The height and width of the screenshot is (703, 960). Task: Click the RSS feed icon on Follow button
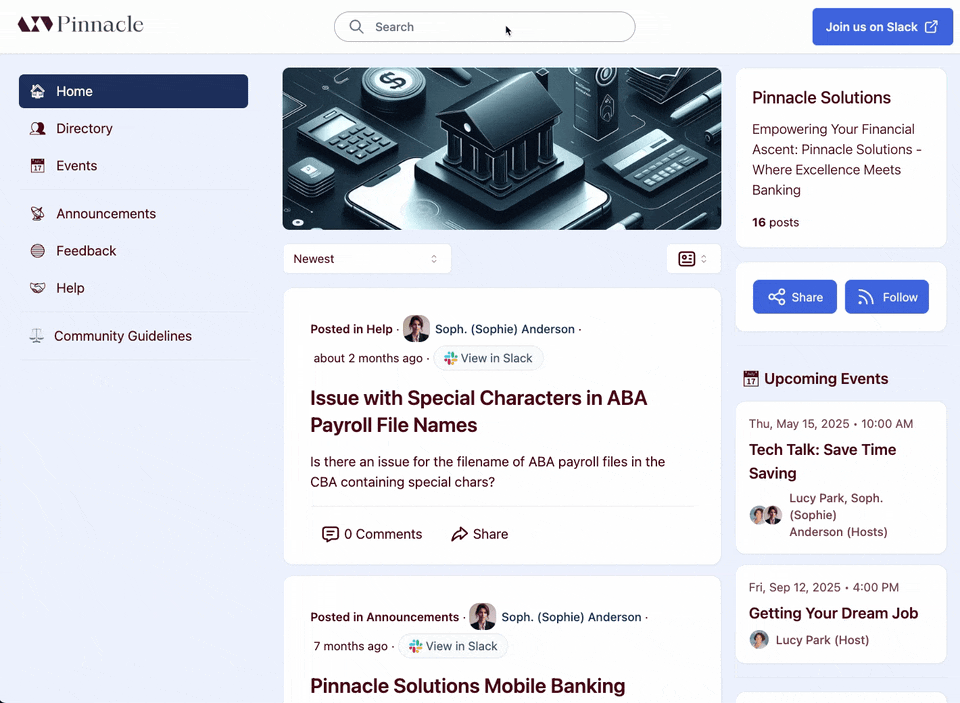[x=866, y=297]
